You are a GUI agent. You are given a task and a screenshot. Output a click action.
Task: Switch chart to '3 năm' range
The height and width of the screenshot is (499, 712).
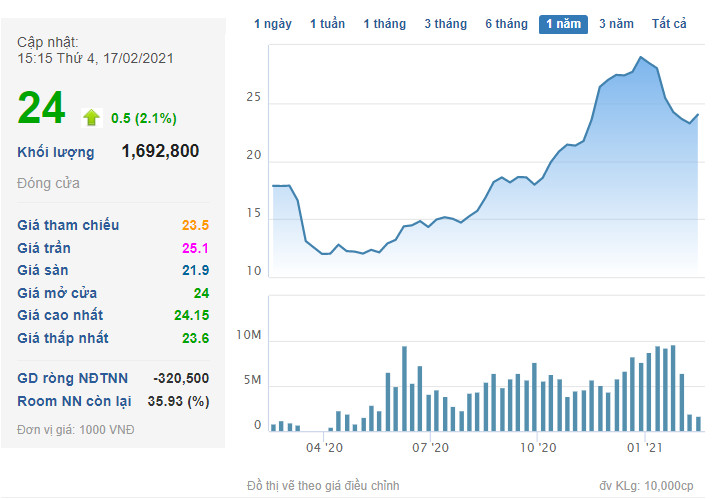pos(616,24)
